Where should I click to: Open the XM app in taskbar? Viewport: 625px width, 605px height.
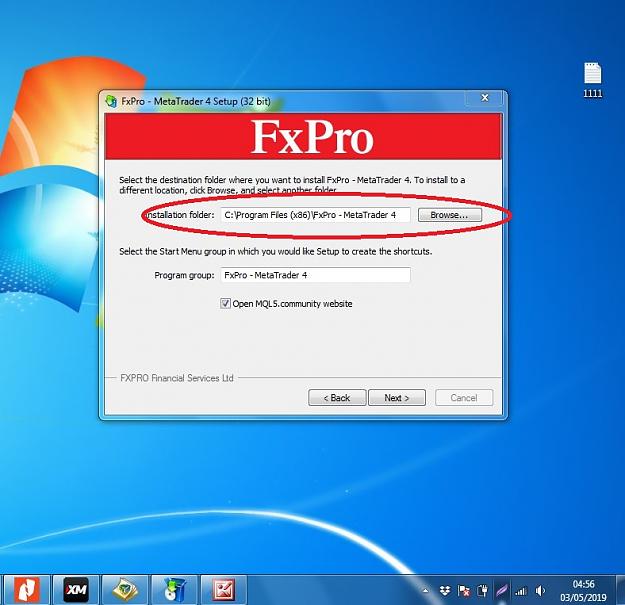click(76, 589)
